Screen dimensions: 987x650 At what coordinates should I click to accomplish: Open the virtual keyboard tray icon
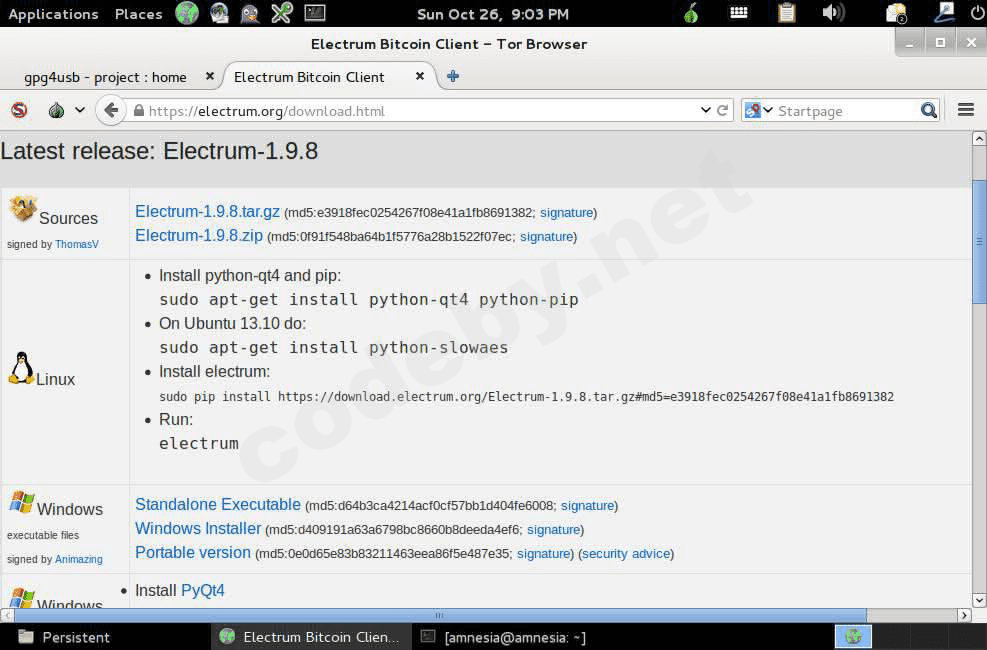point(738,13)
